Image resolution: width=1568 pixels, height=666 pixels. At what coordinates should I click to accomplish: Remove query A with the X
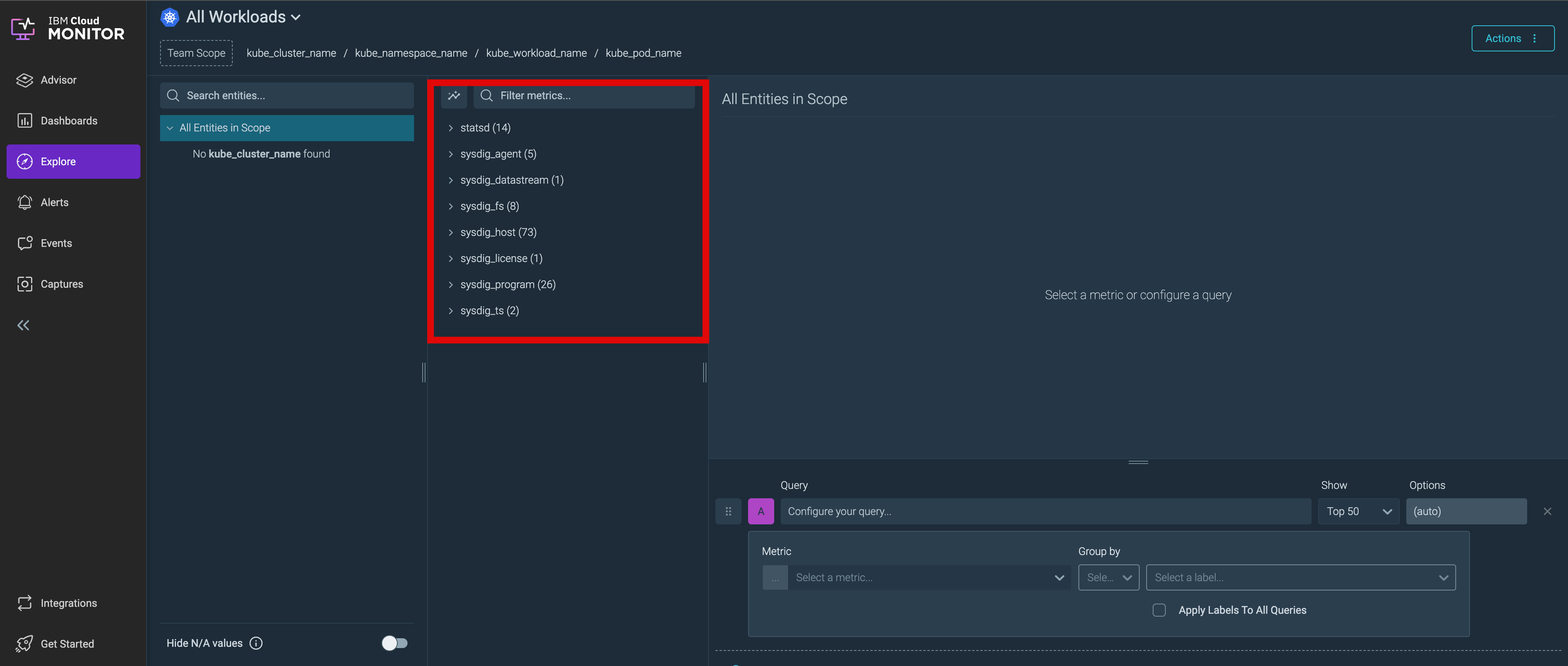pos(1547,511)
